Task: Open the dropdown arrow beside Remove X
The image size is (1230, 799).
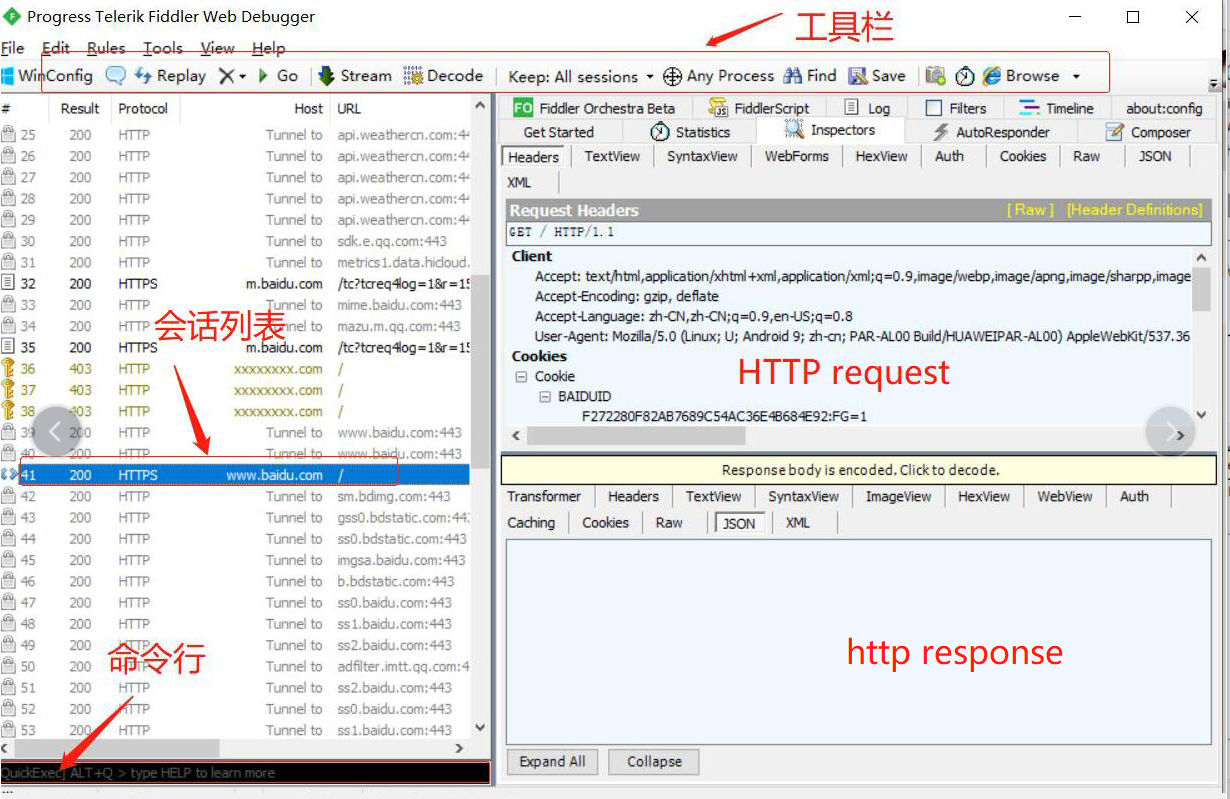Action: tap(244, 77)
